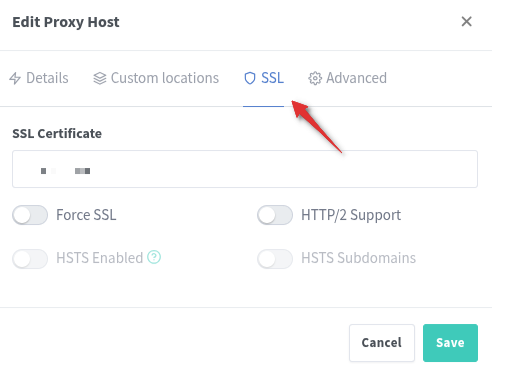This screenshot has width=513, height=381.
Task: Switch to the Details tab
Action: [x=39, y=78]
